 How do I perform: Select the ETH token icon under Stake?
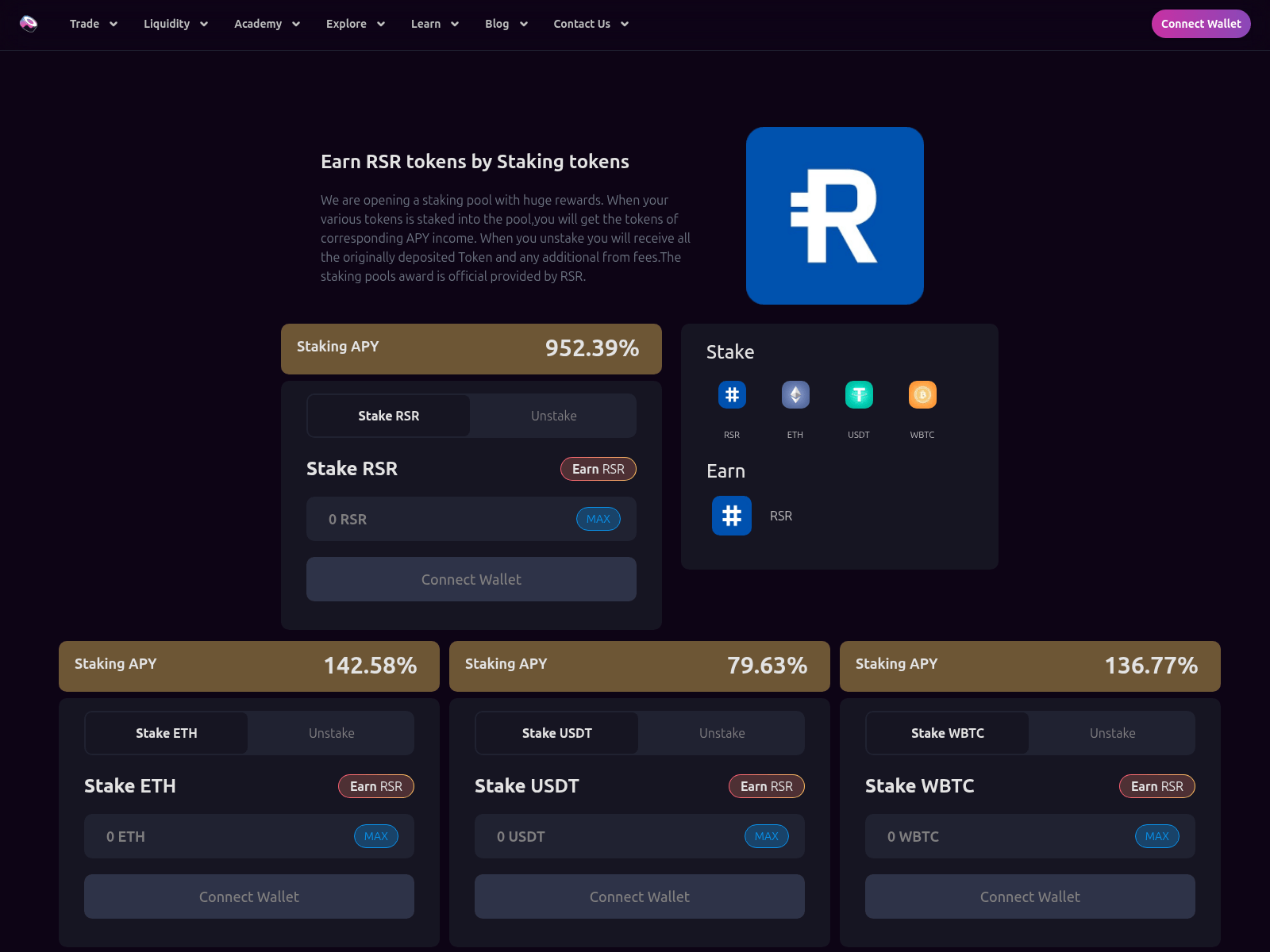click(x=795, y=394)
